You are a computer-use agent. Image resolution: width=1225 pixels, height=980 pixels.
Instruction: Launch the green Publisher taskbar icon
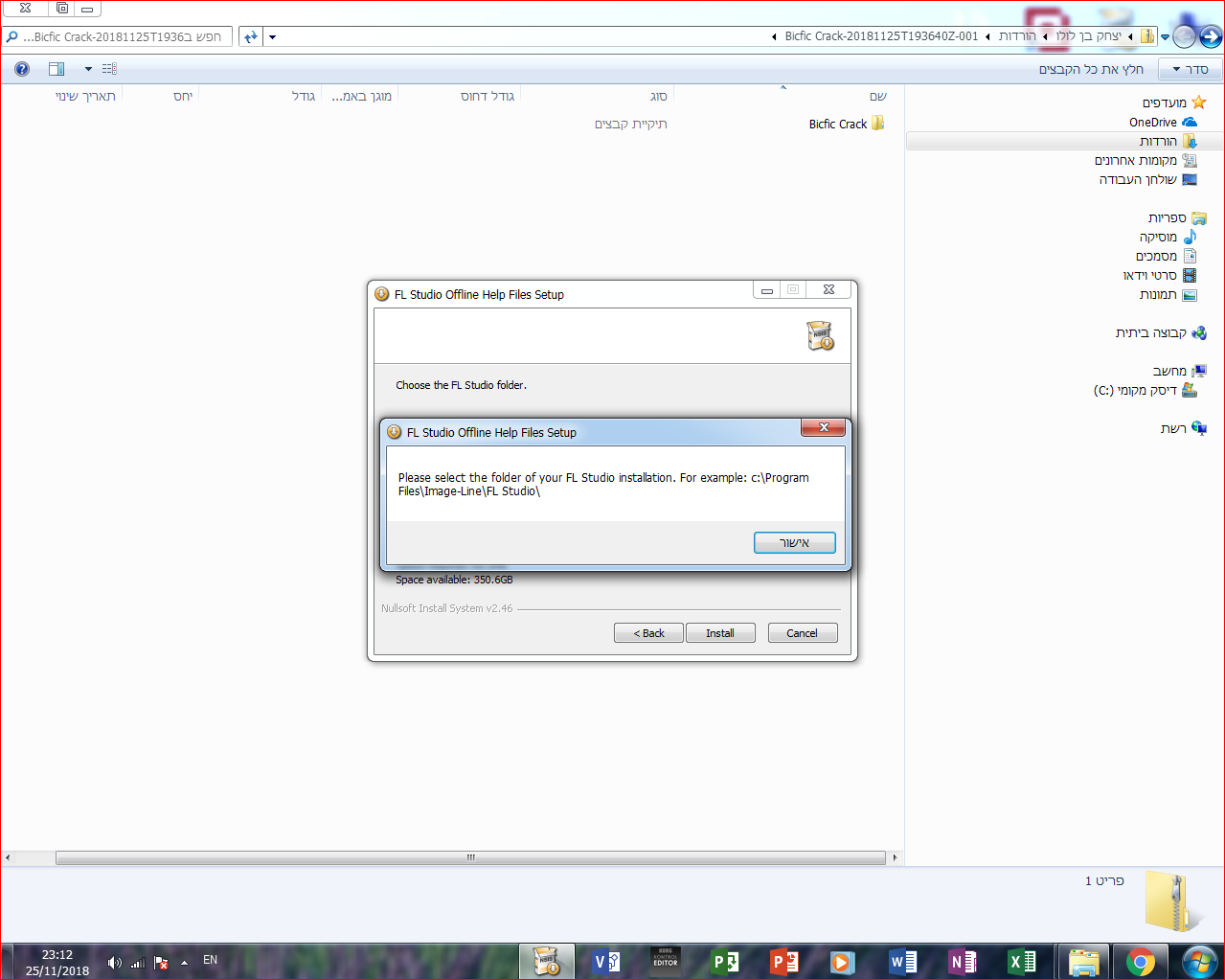click(x=725, y=961)
